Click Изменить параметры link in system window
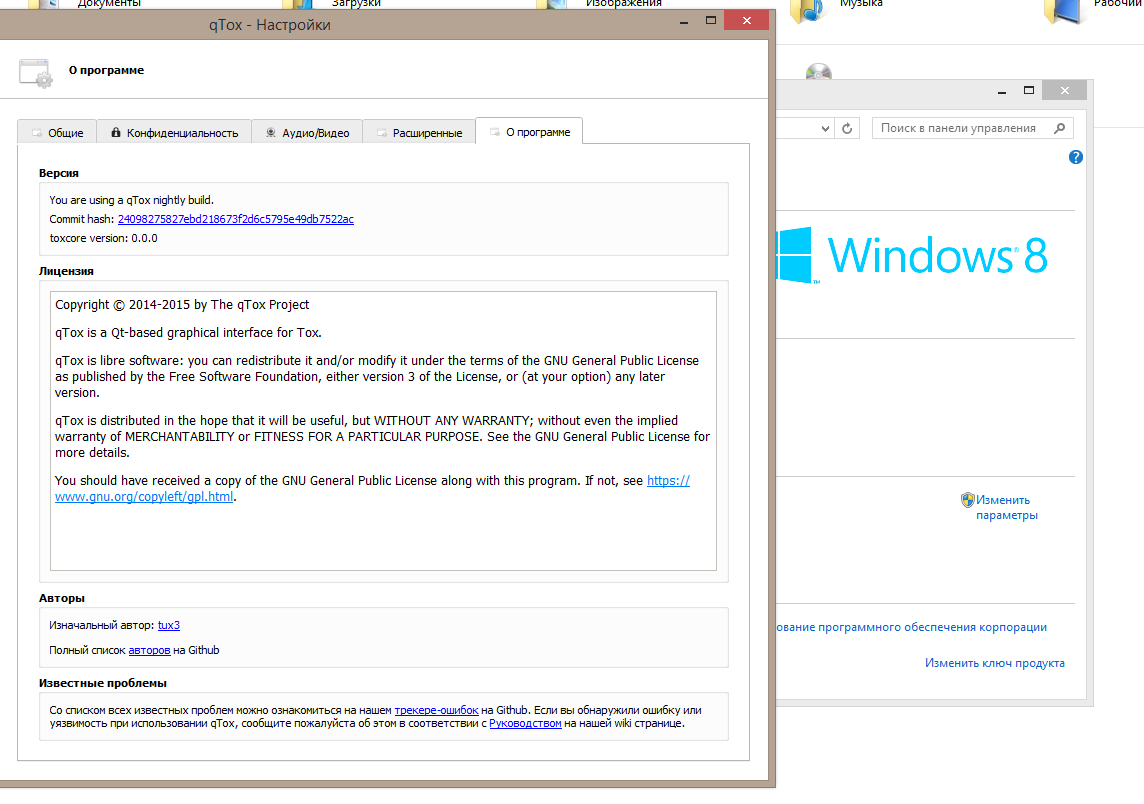This screenshot has width=1144, height=804. coord(1006,507)
